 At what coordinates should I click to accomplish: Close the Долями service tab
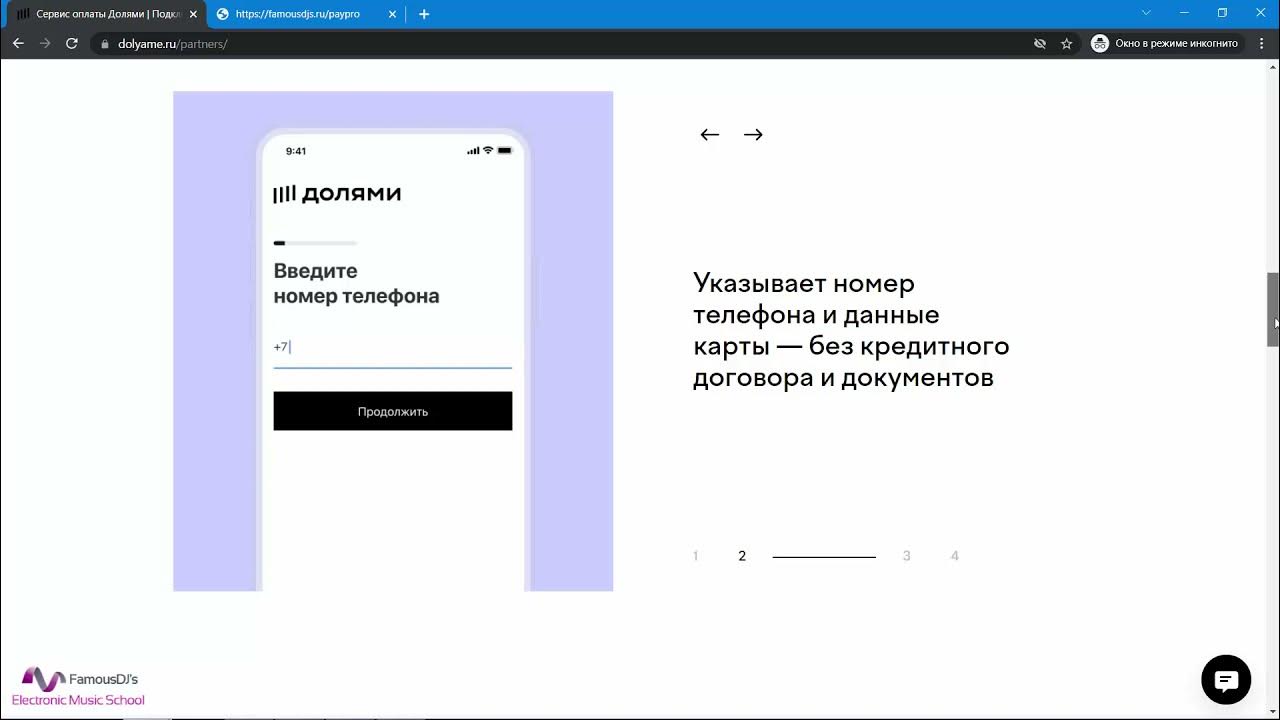[194, 14]
